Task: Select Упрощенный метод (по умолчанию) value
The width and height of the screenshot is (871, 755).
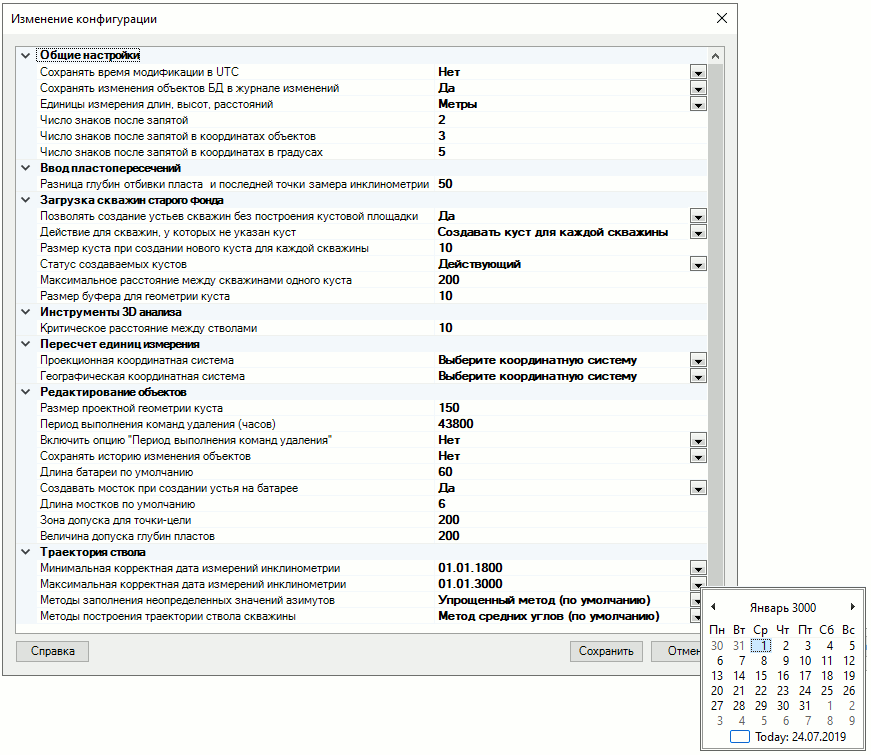Action: coord(544,600)
